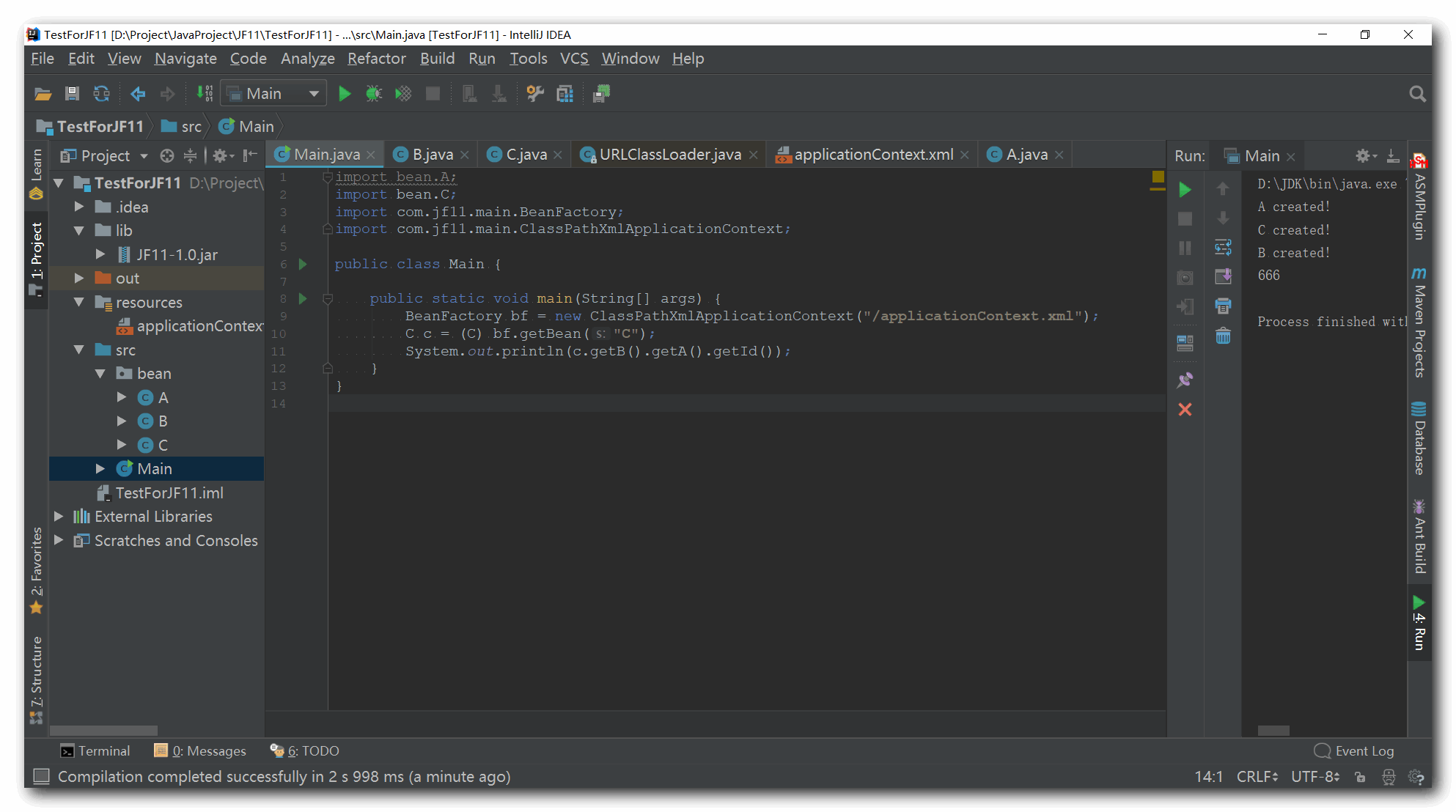Expand the JF11-1.0.jar node

point(100,254)
